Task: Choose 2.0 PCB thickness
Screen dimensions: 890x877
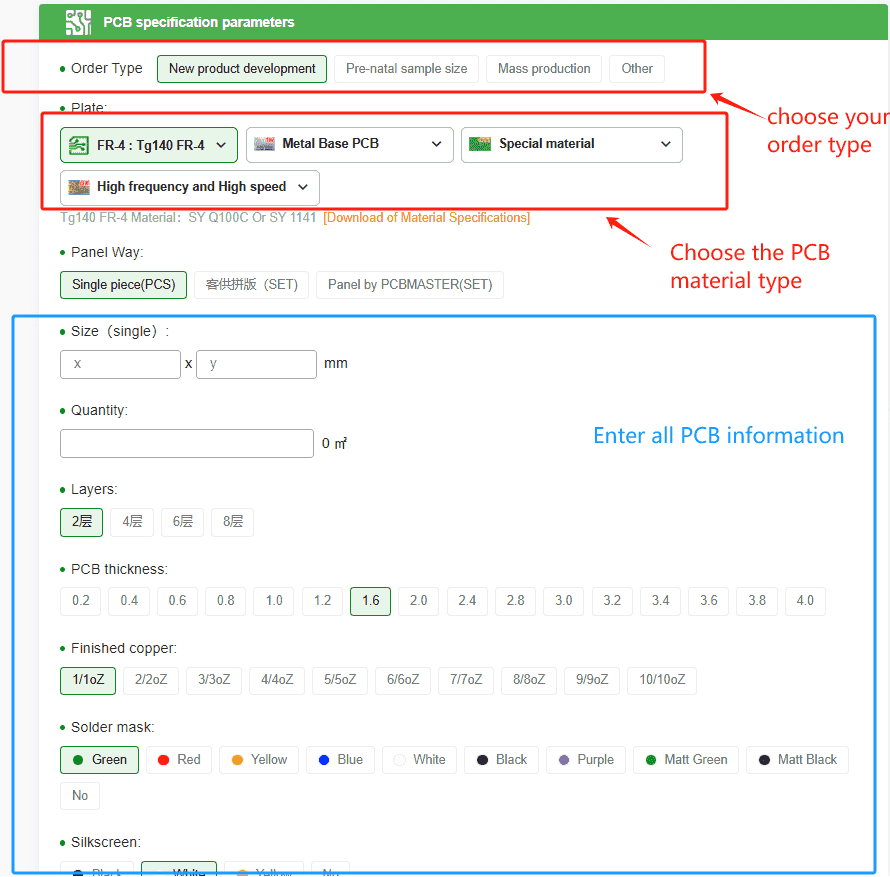Action: [x=418, y=600]
